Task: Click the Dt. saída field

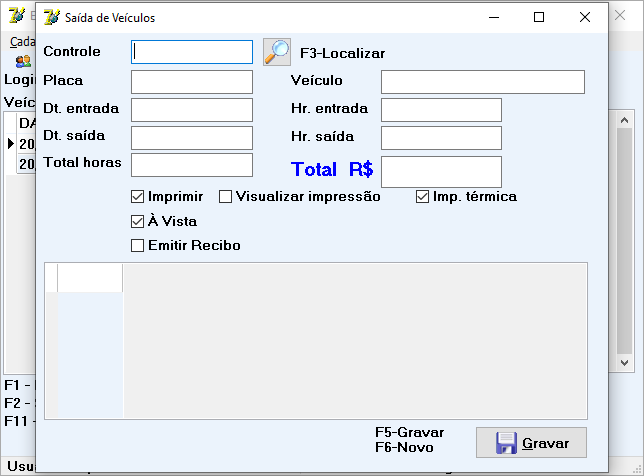Action: click(192, 138)
